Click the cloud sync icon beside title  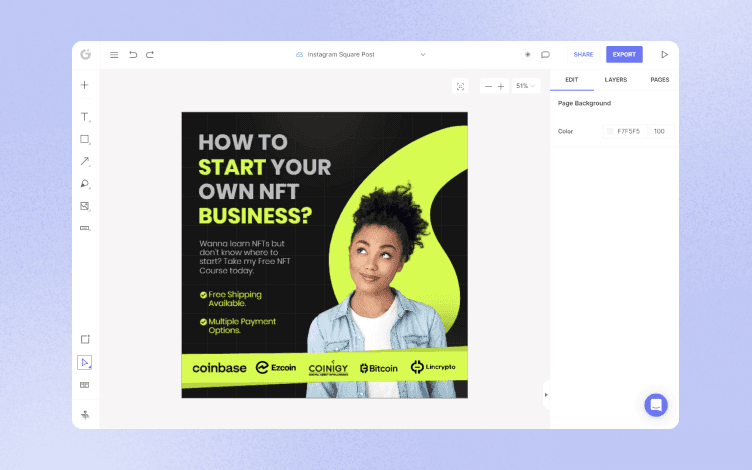tap(299, 55)
